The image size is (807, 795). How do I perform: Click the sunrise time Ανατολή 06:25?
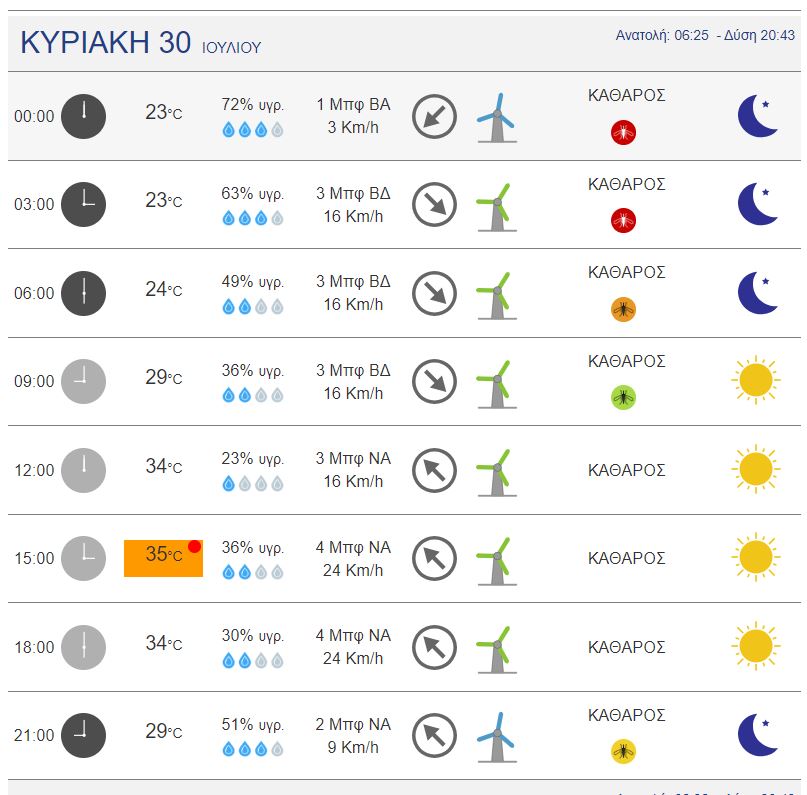pyautogui.click(x=662, y=35)
